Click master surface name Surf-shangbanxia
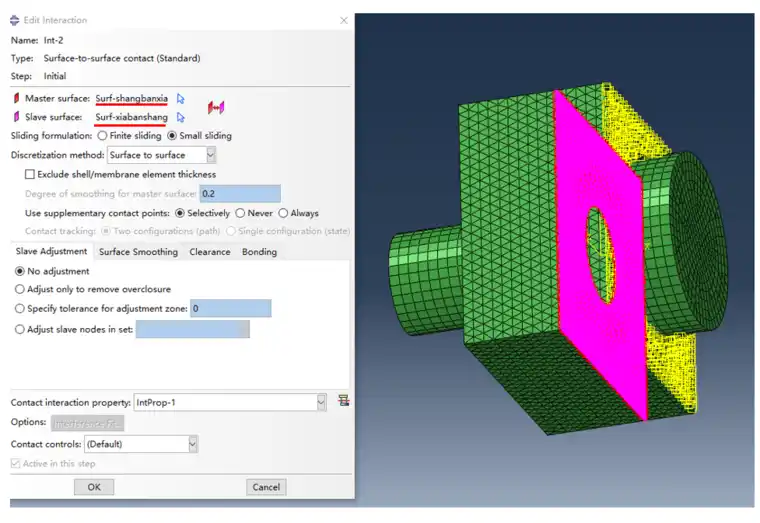The height and width of the screenshot is (523, 760). pyautogui.click(x=131, y=98)
